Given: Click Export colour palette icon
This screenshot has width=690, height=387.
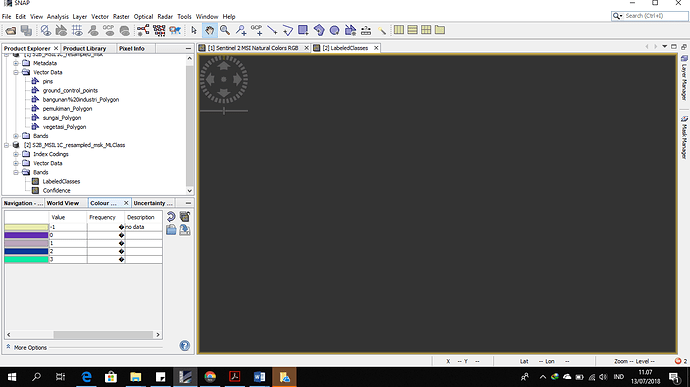Looking at the screenshot, I should [185, 230].
